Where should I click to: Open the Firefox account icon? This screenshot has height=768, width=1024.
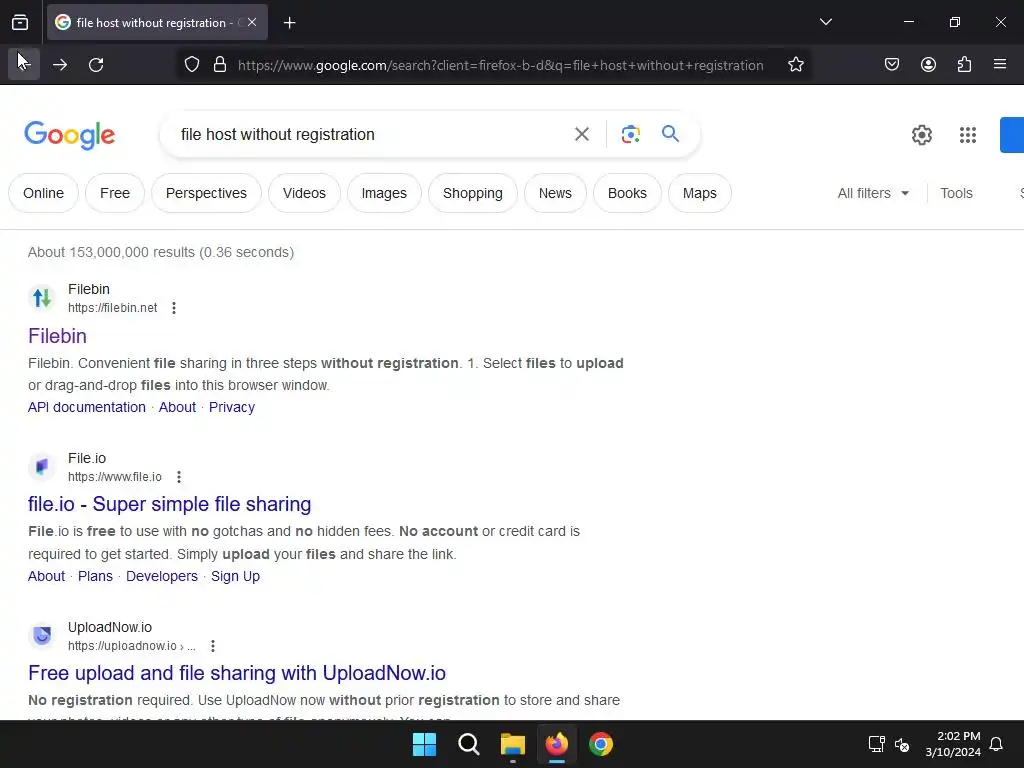928,64
